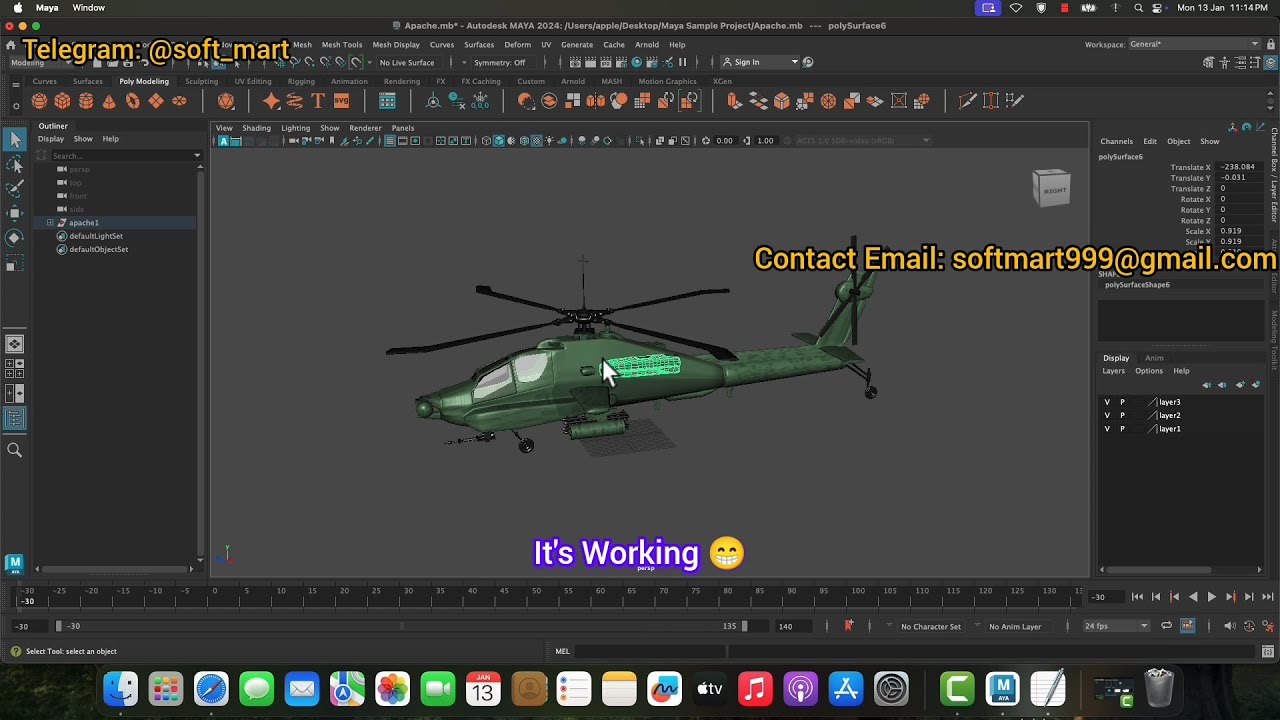Open the 24 fps frame rate dropdown
The image size is (1280, 720).
point(1116,626)
